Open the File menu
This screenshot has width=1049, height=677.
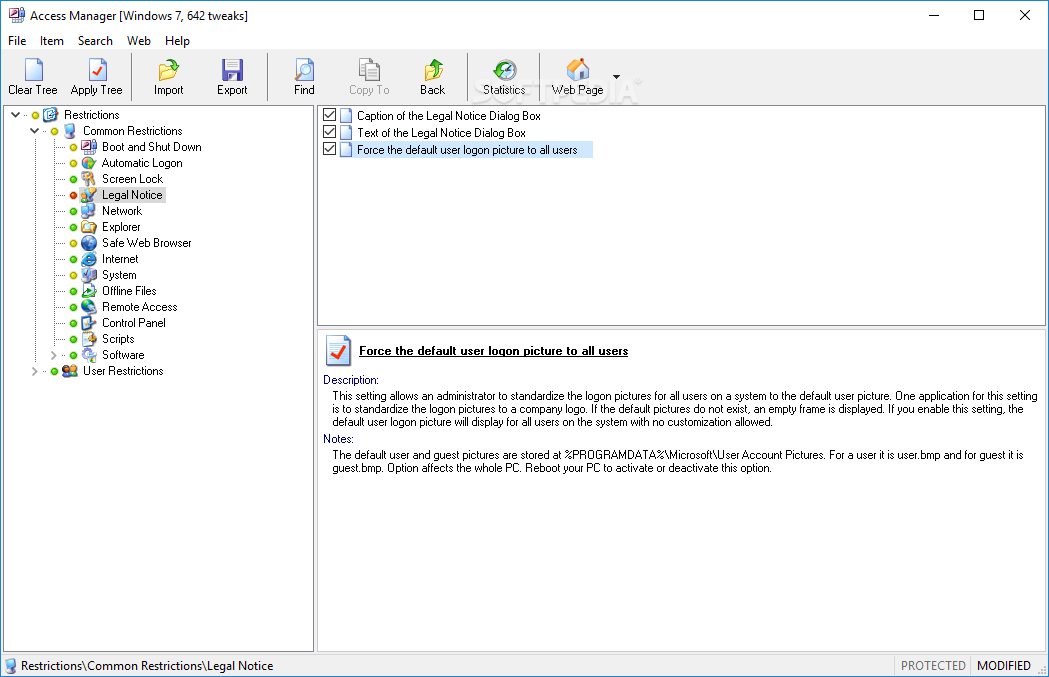click(17, 41)
